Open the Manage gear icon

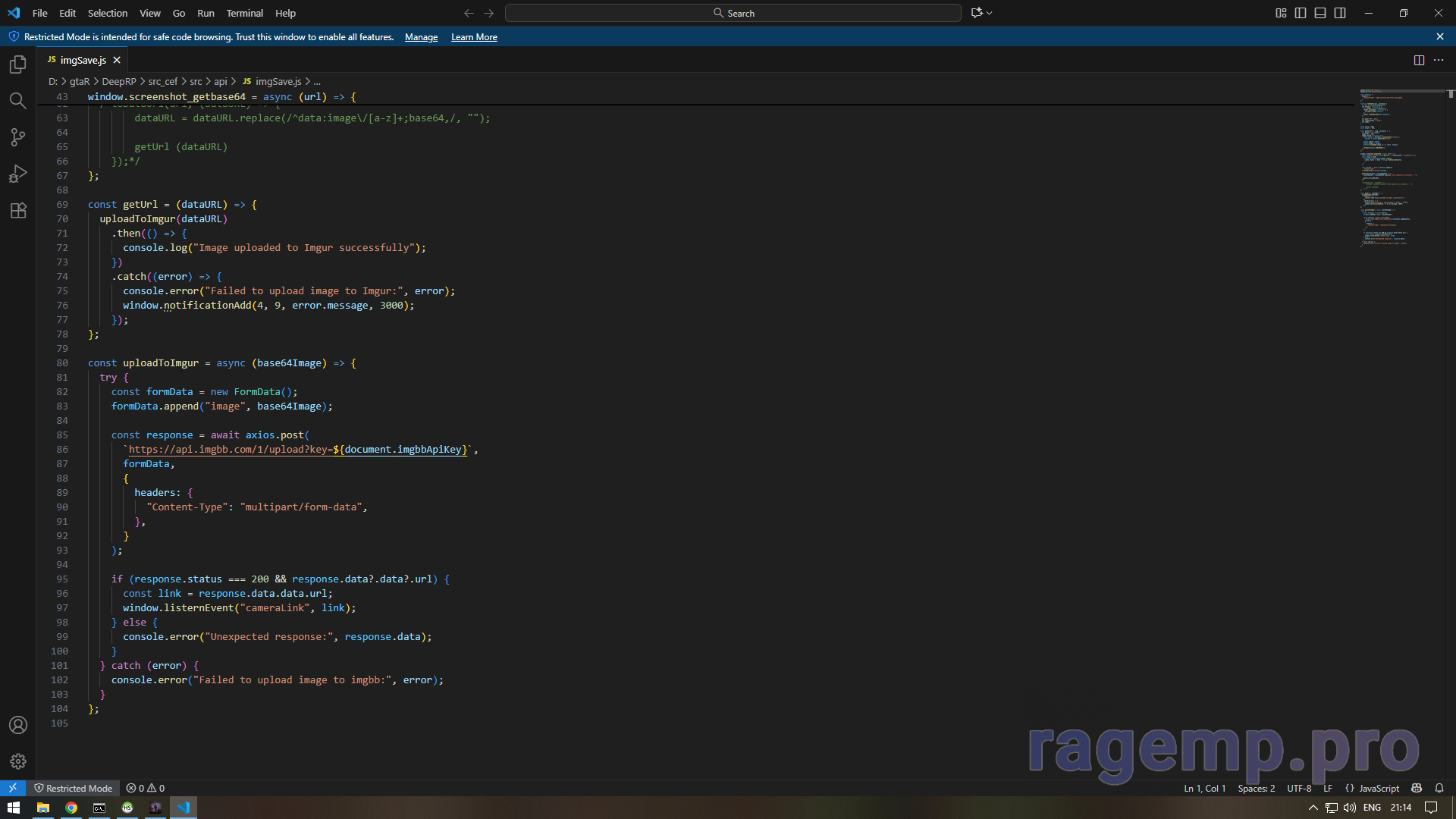[x=18, y=761]
